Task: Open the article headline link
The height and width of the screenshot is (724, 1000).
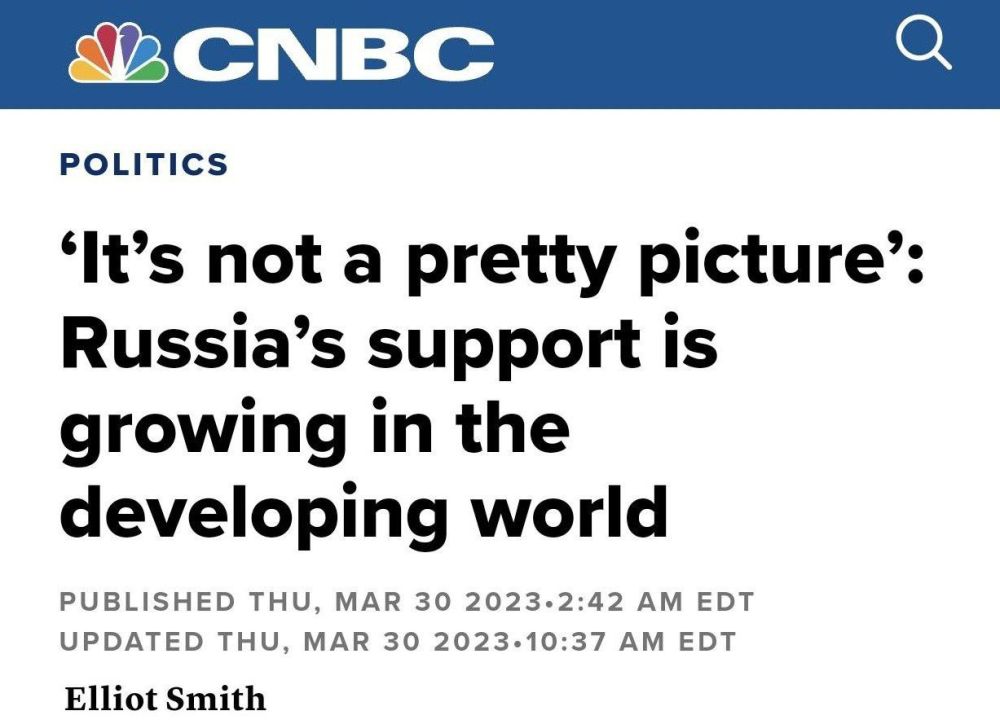Action: pos(400,380)
